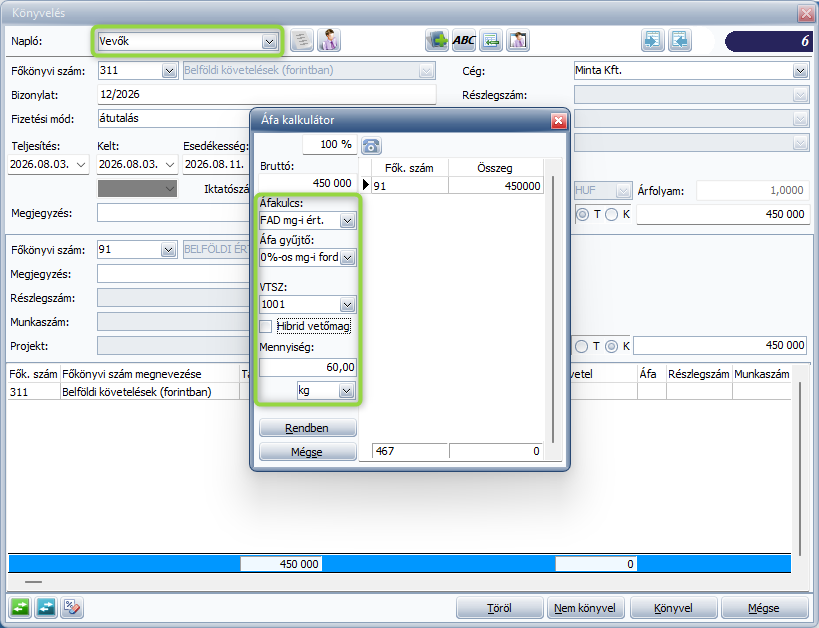Click the Áfa kalkulátor grid vertical scrollbar

pyautogui.click(x=553, y=309)
